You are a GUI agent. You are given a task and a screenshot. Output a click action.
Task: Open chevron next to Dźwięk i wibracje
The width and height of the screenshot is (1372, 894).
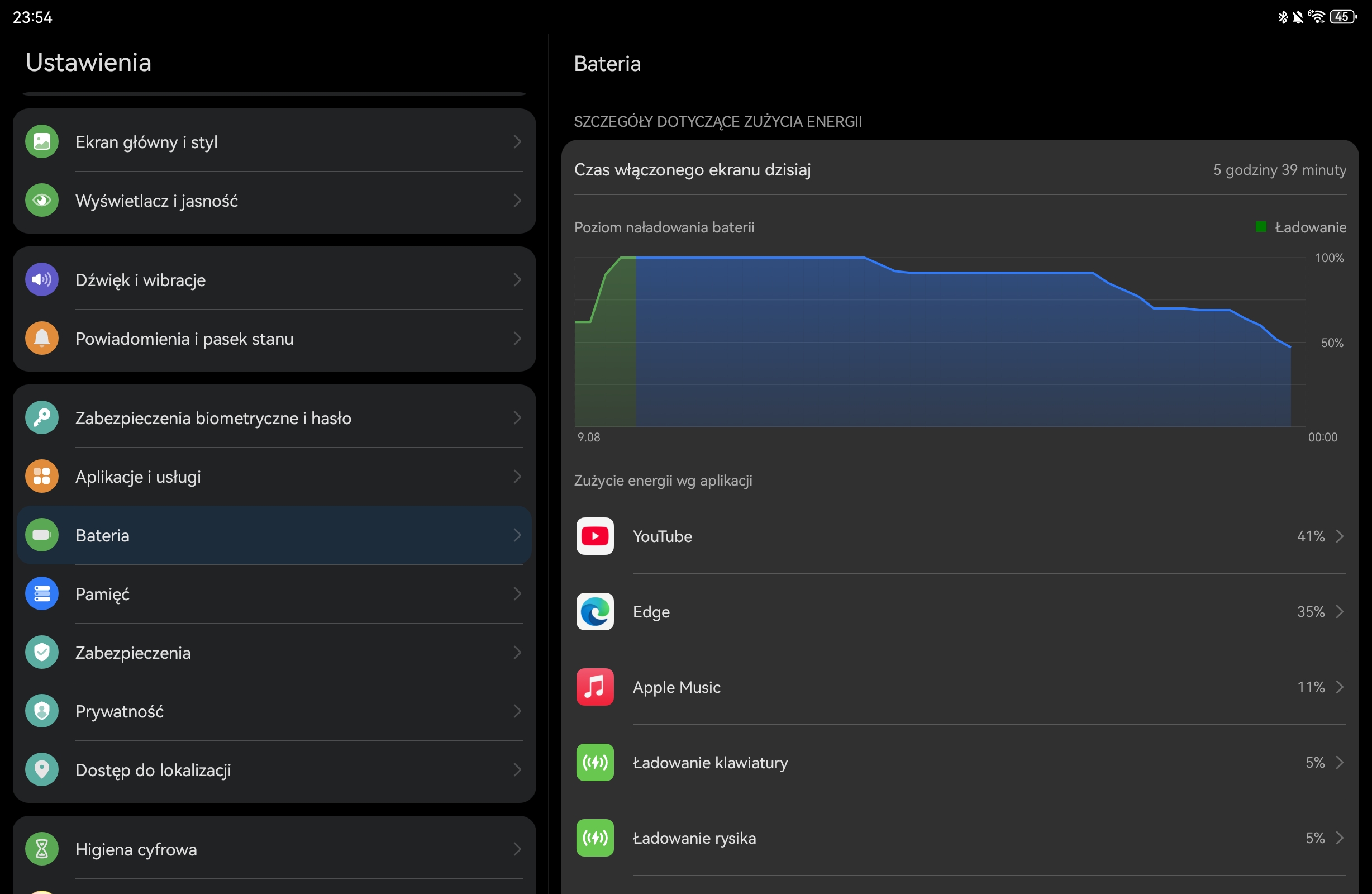[x=517, y=280]
